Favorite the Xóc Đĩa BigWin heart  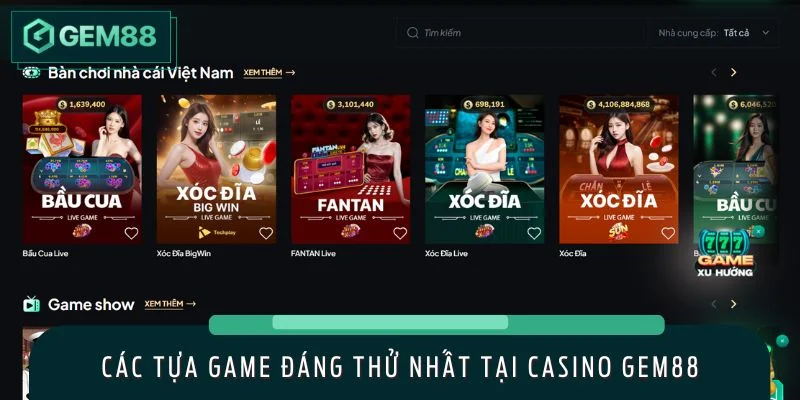click(266, 233)
